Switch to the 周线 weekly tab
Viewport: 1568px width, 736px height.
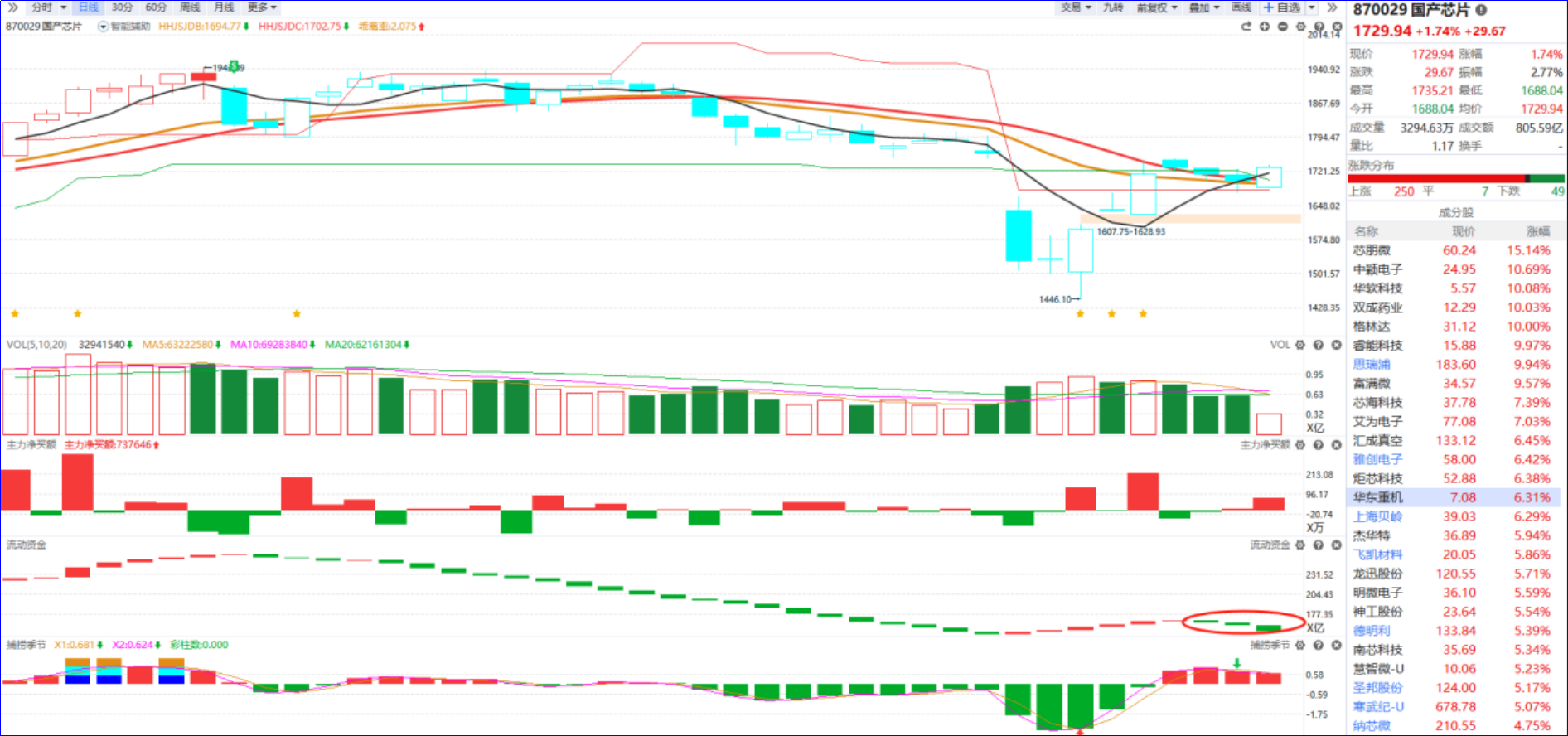click(190, 7)
